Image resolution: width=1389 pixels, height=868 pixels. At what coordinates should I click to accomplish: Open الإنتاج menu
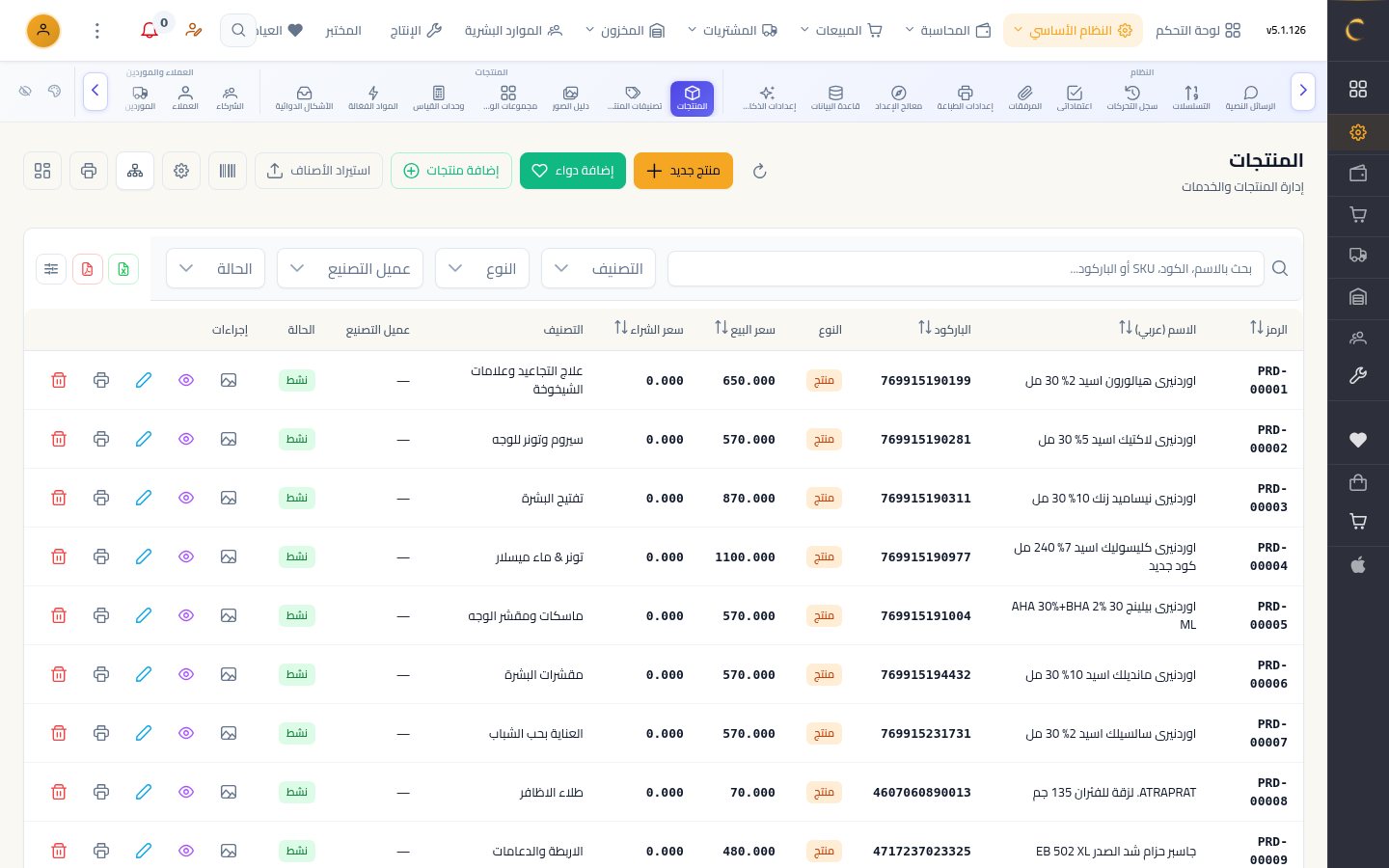[416, 31]
